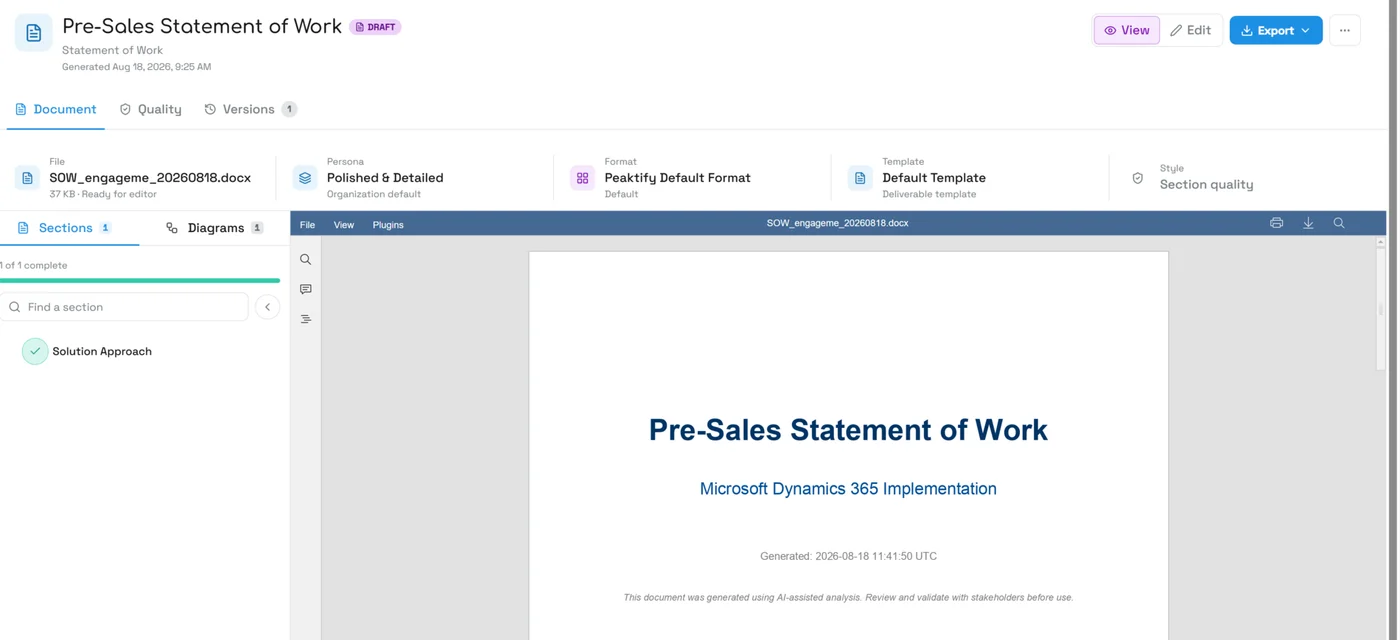
Task: Click the Peaktify Default Format label
Action: [x=677, y=178]
